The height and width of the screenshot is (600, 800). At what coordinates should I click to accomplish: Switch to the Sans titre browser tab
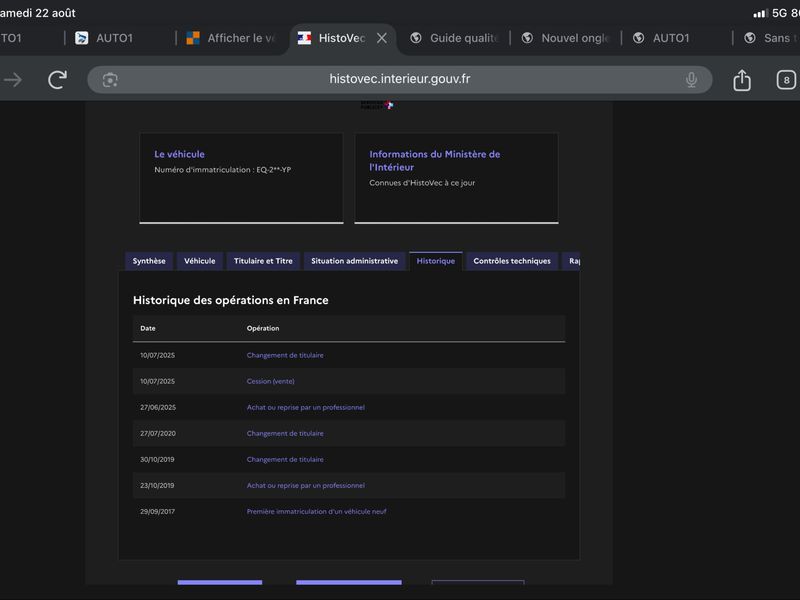[770, 38]
